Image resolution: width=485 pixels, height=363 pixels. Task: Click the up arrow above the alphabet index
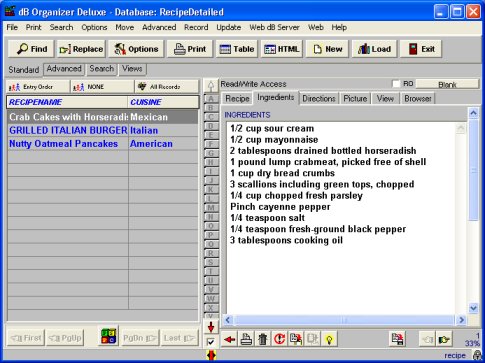pos(211,86)
